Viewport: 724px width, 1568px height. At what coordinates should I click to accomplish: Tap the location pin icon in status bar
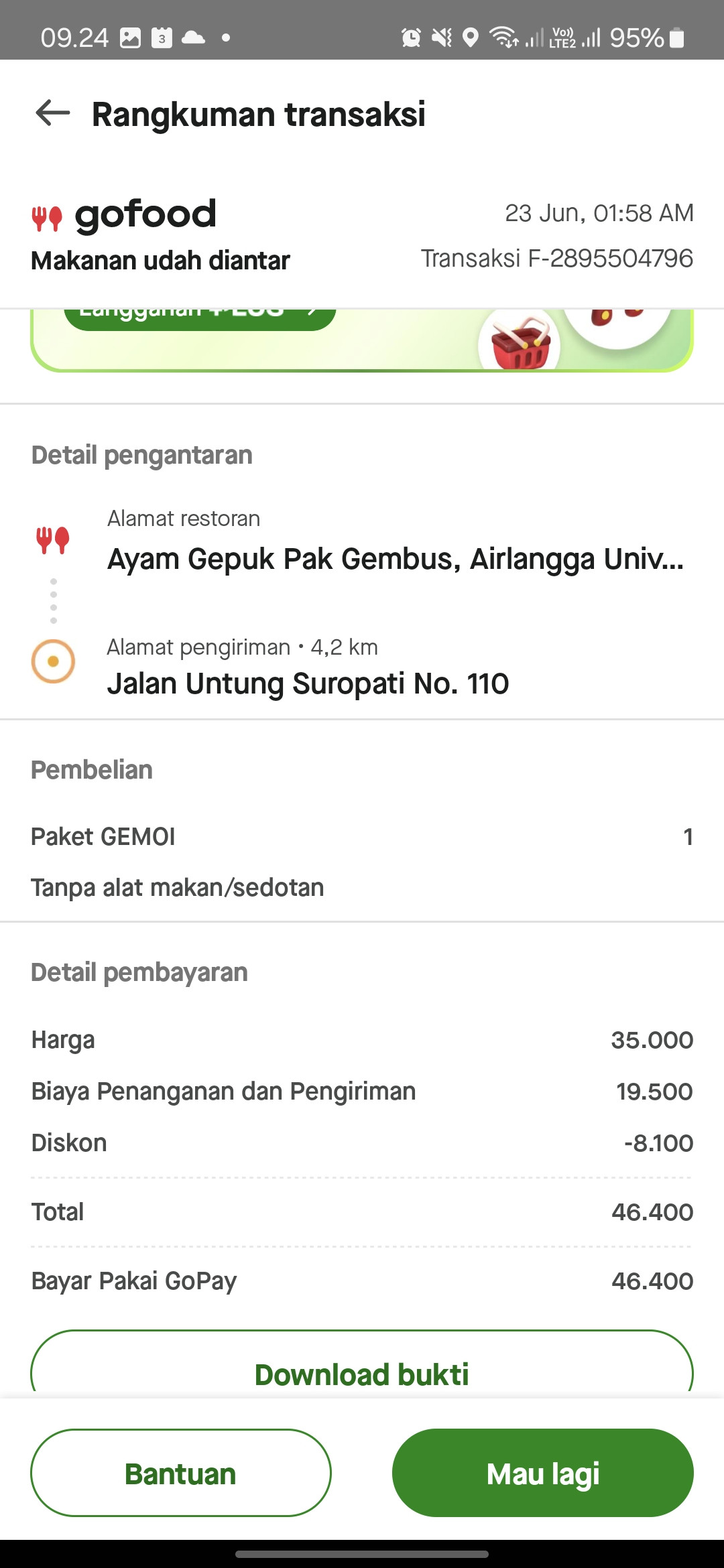tap(471, 38)
